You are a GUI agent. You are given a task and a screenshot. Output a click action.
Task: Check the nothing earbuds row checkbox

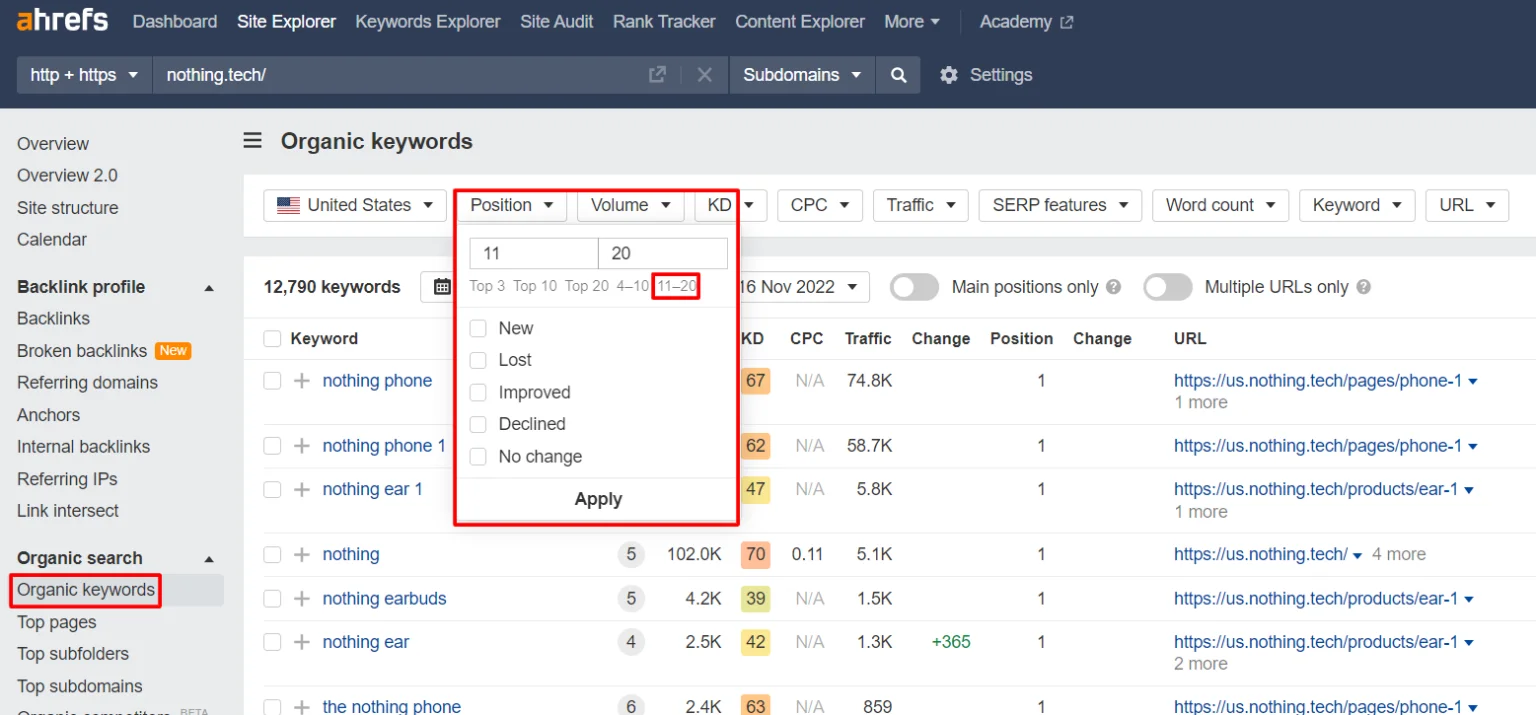pos(272,599)
